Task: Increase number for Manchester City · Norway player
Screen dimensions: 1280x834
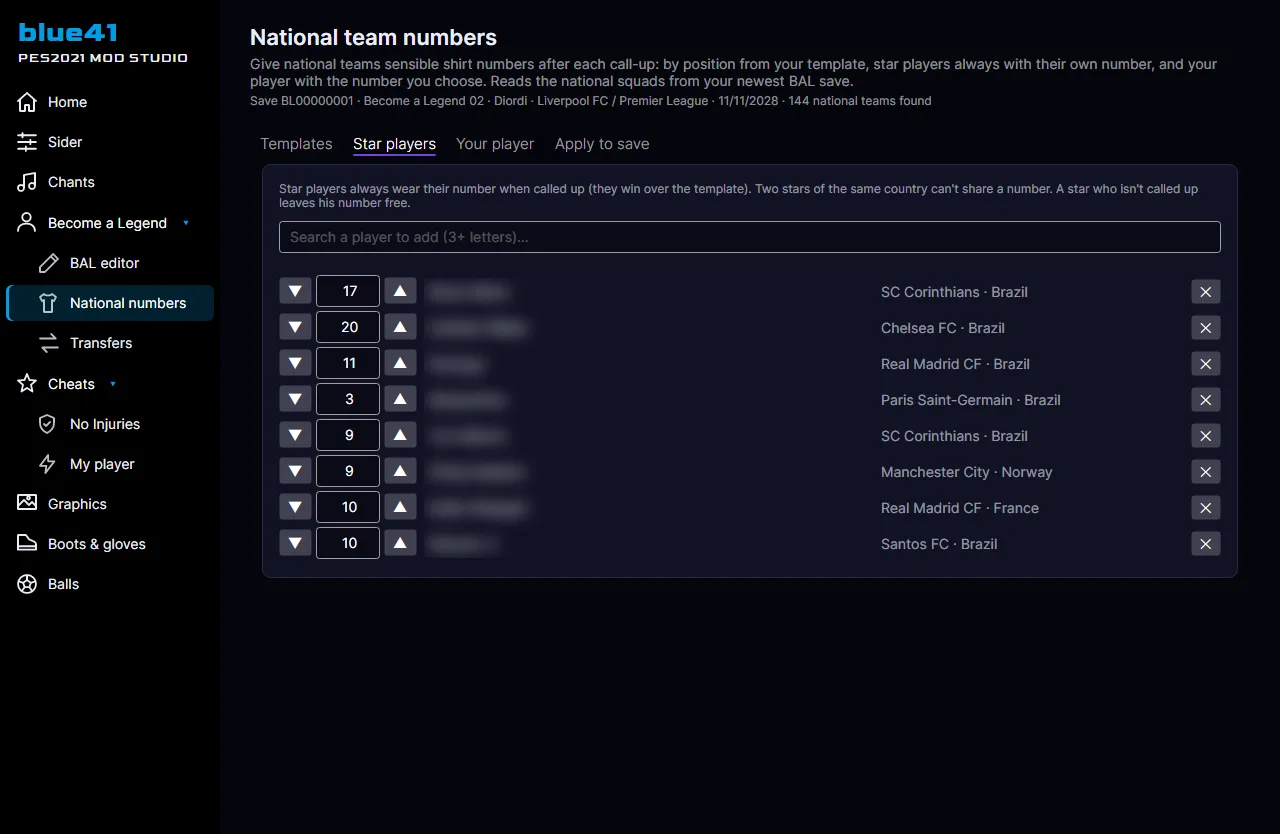Action: click(400, 472)
